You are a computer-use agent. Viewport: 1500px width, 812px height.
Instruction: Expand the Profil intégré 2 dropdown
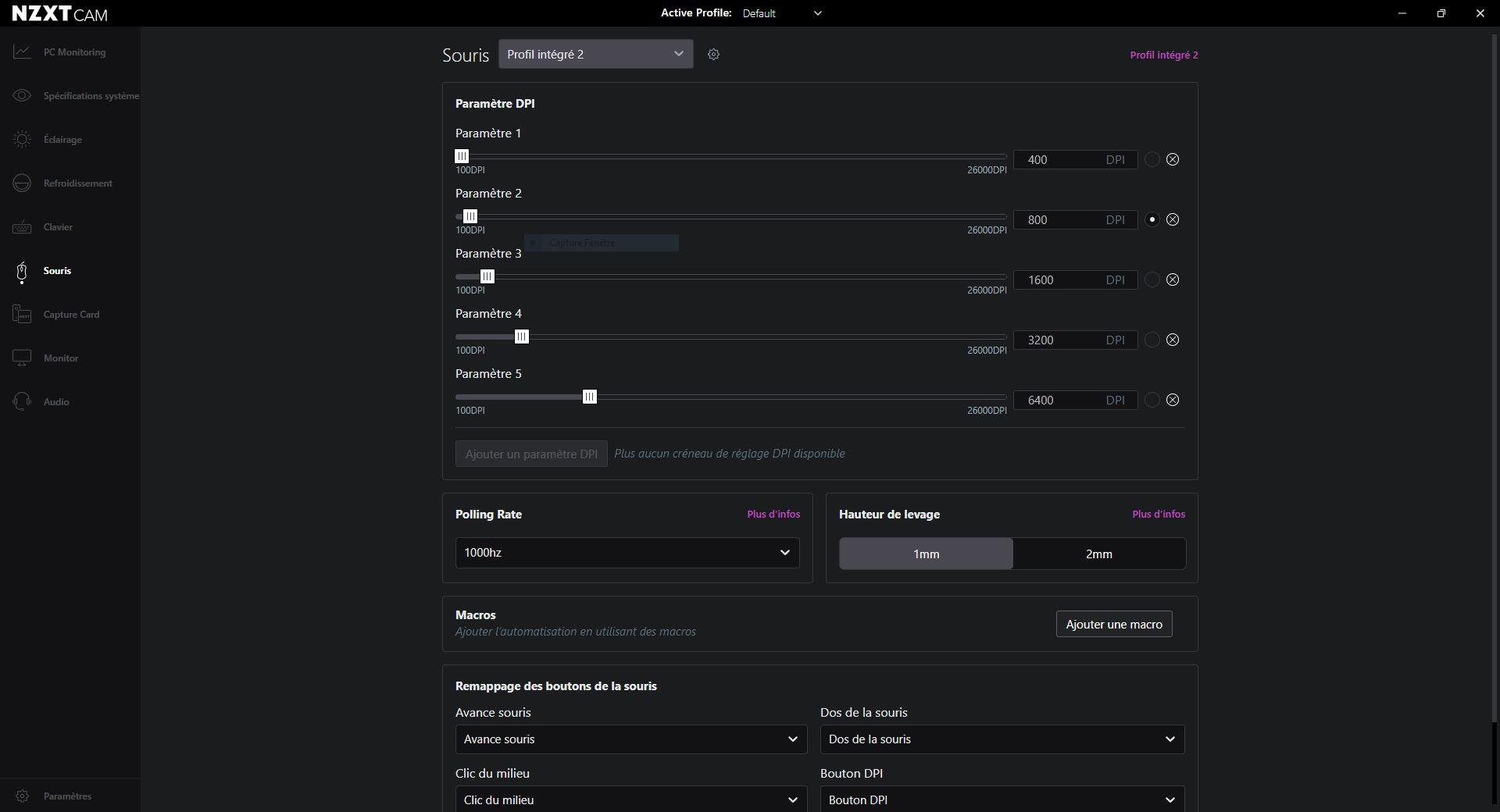pyautogui.click(x=595, y=55)
